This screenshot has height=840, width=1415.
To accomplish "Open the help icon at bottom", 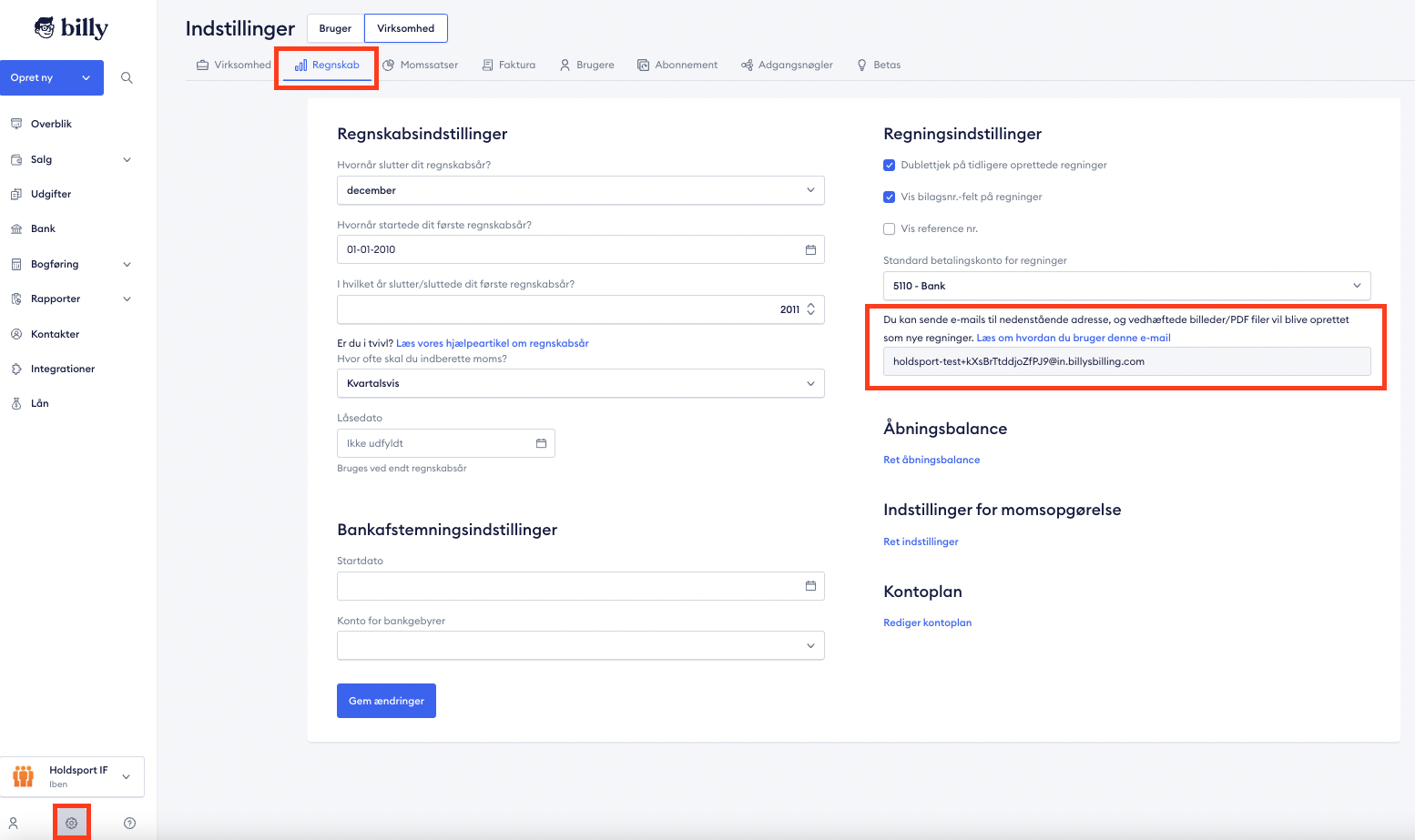I will [x=128, y=822].
